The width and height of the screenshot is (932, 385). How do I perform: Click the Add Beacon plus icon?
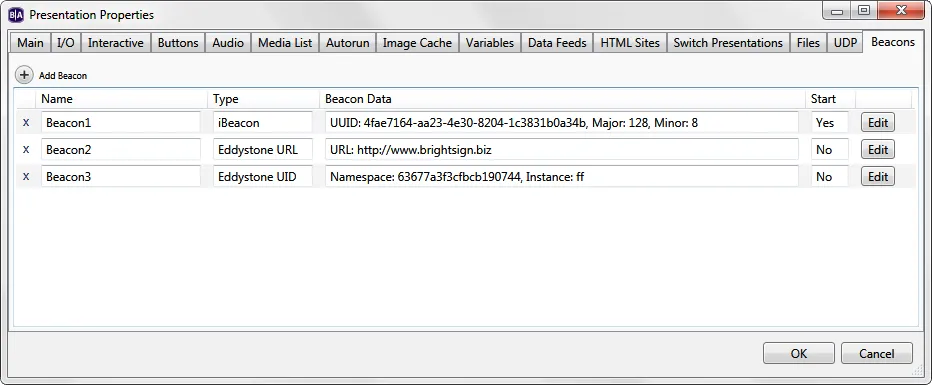(24, 75)
